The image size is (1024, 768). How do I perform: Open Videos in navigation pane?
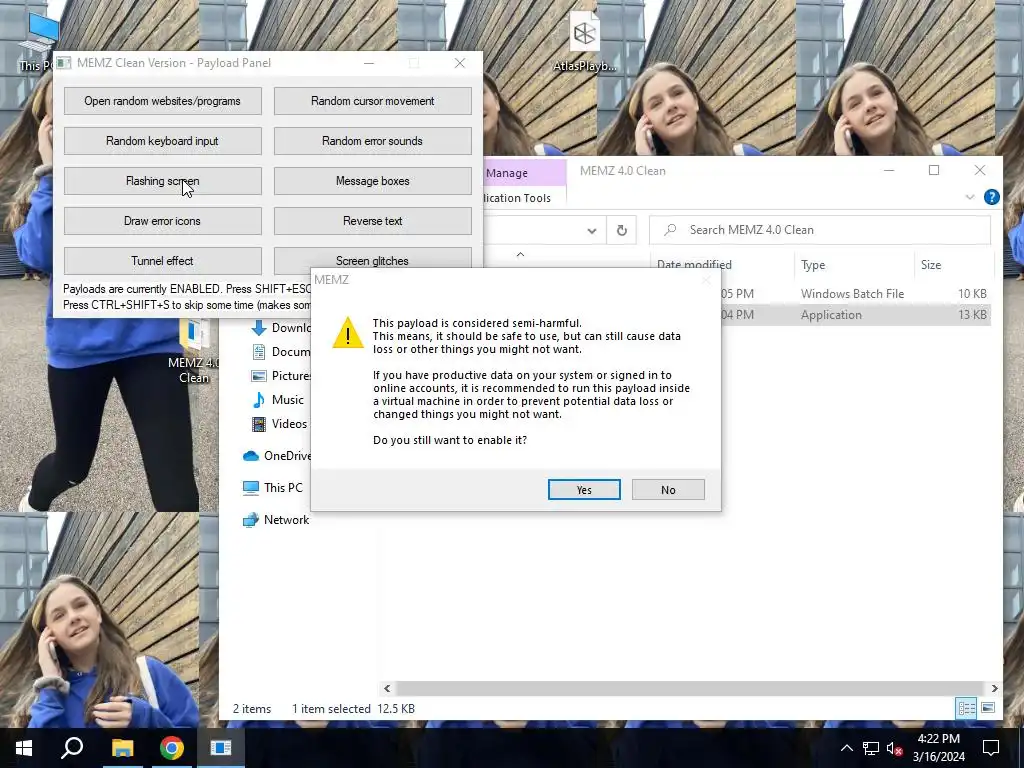280,424
